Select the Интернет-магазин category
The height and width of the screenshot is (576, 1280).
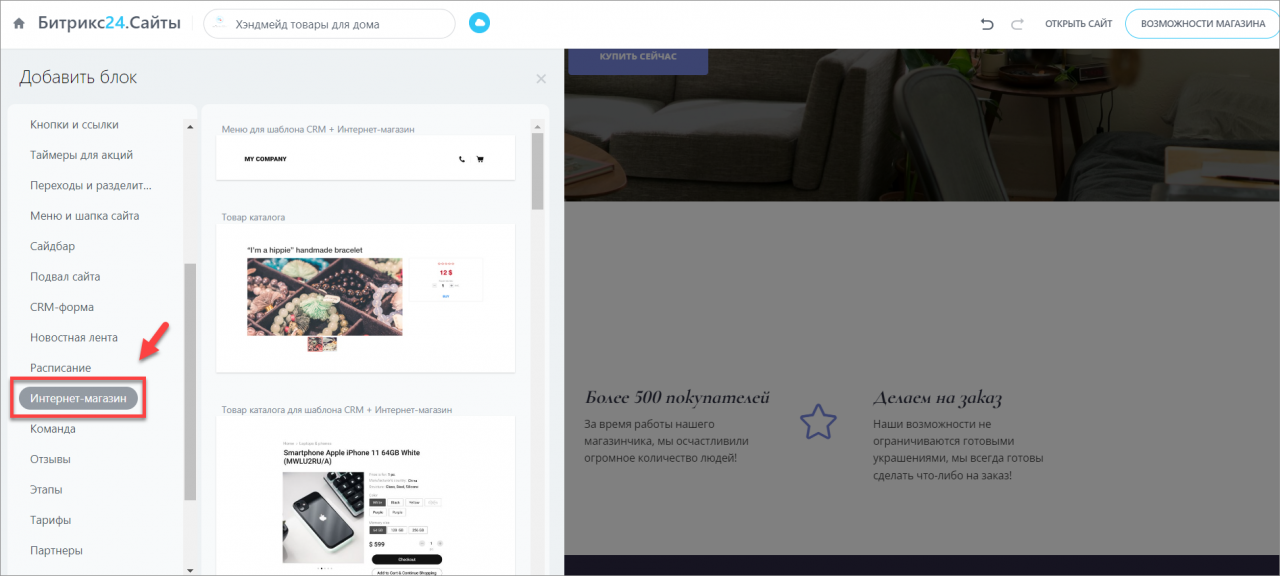coord(78,398)
